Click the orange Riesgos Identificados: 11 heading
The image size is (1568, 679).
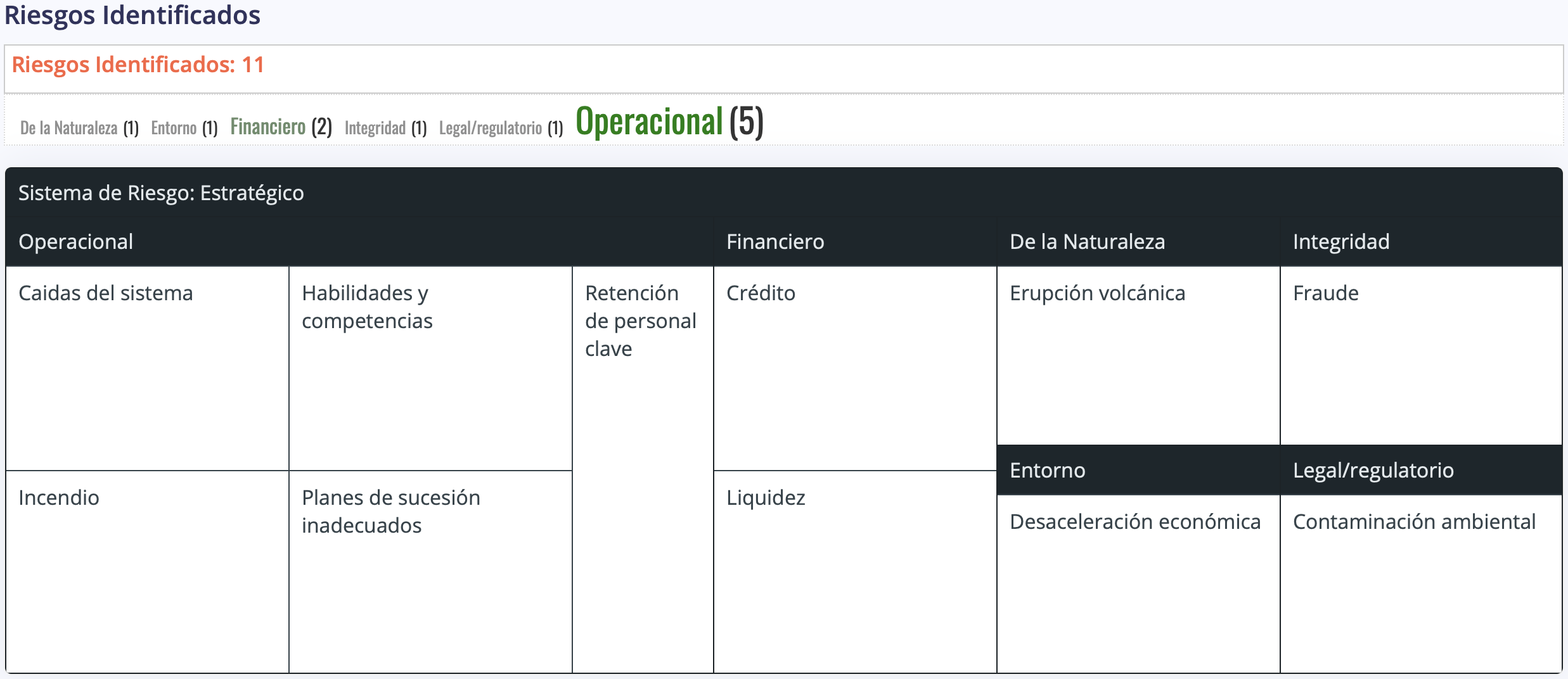click(x=138, y=65)
